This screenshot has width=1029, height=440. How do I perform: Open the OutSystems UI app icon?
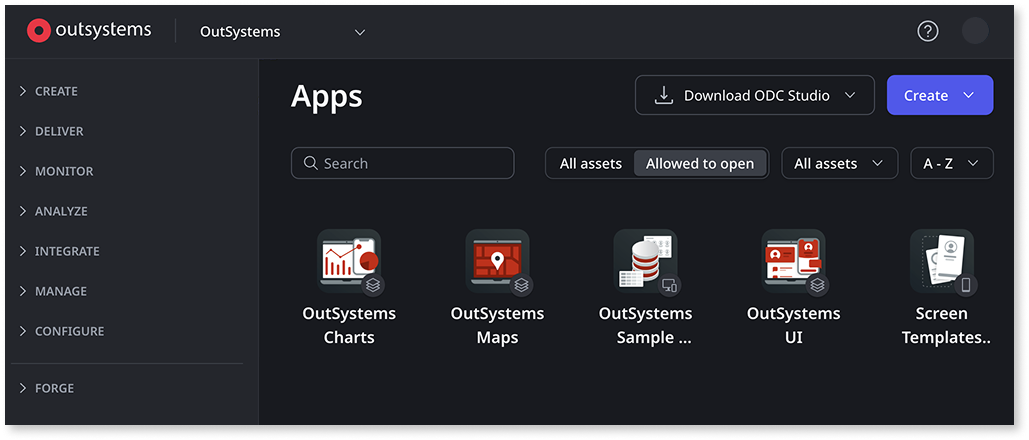point(793,260)
